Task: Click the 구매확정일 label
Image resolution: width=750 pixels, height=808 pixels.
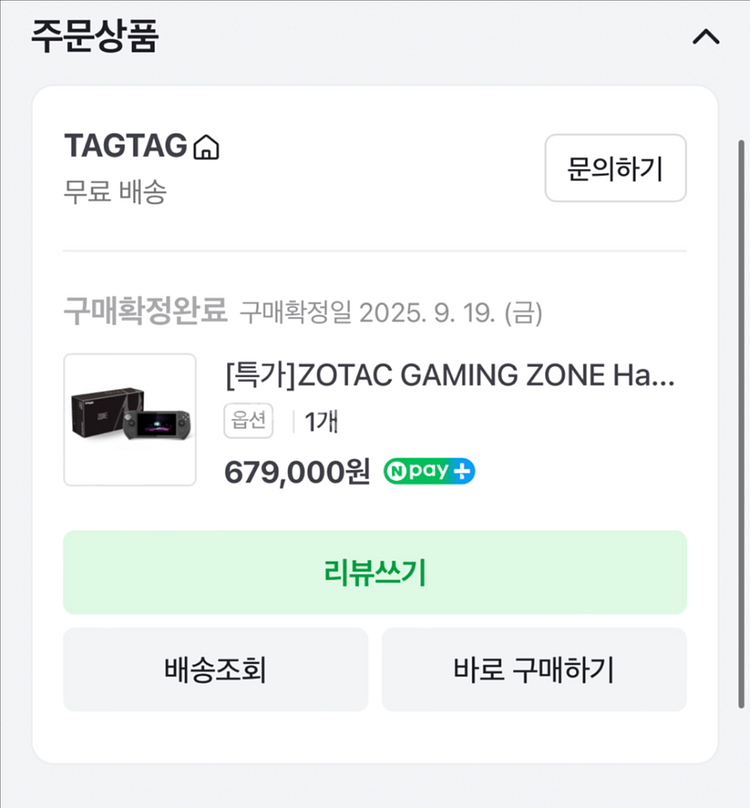Action: [x=297, y=313]
